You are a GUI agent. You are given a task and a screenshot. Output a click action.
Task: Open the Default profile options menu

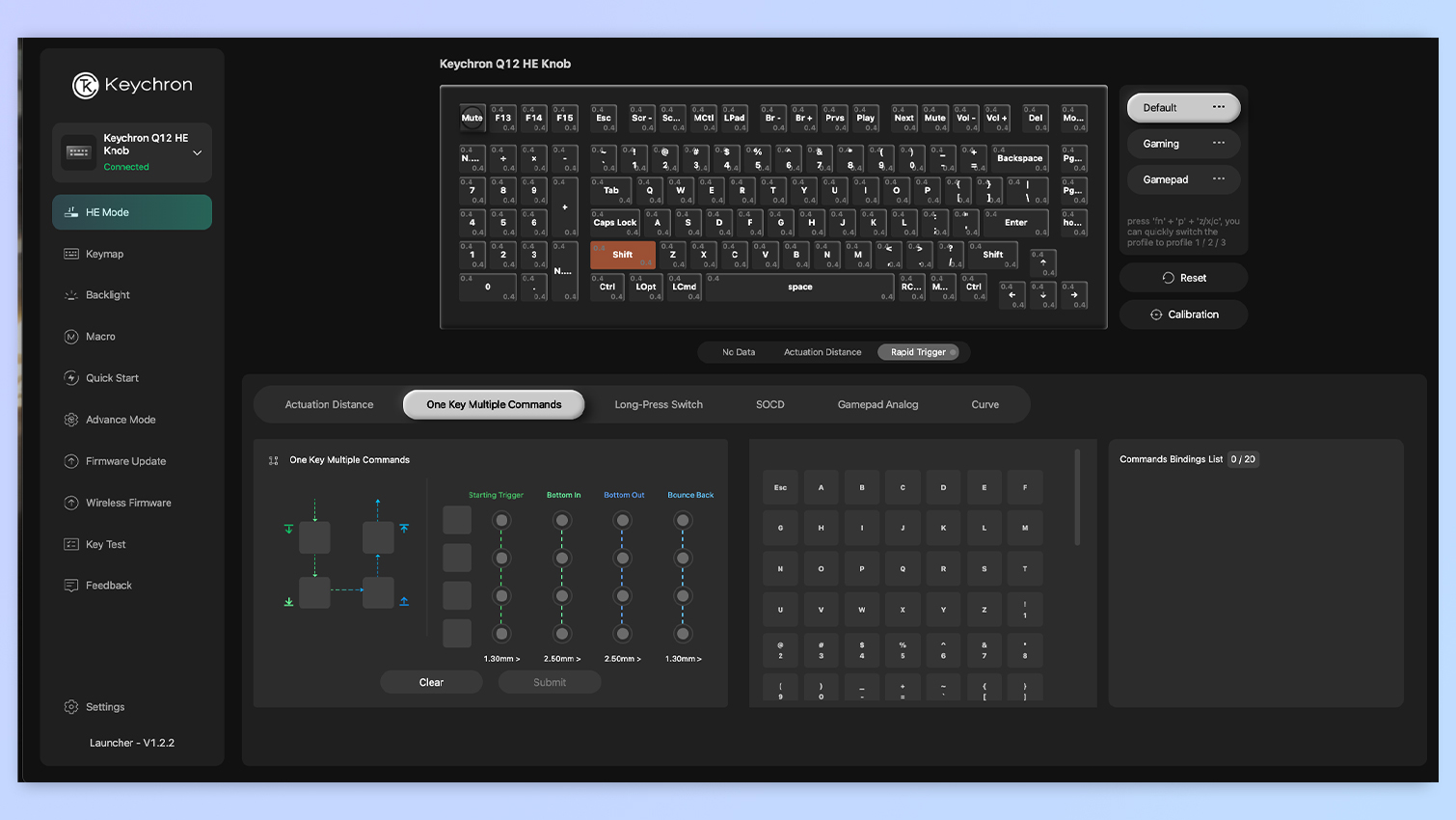pyautogui.click(x=1218, y=107)
